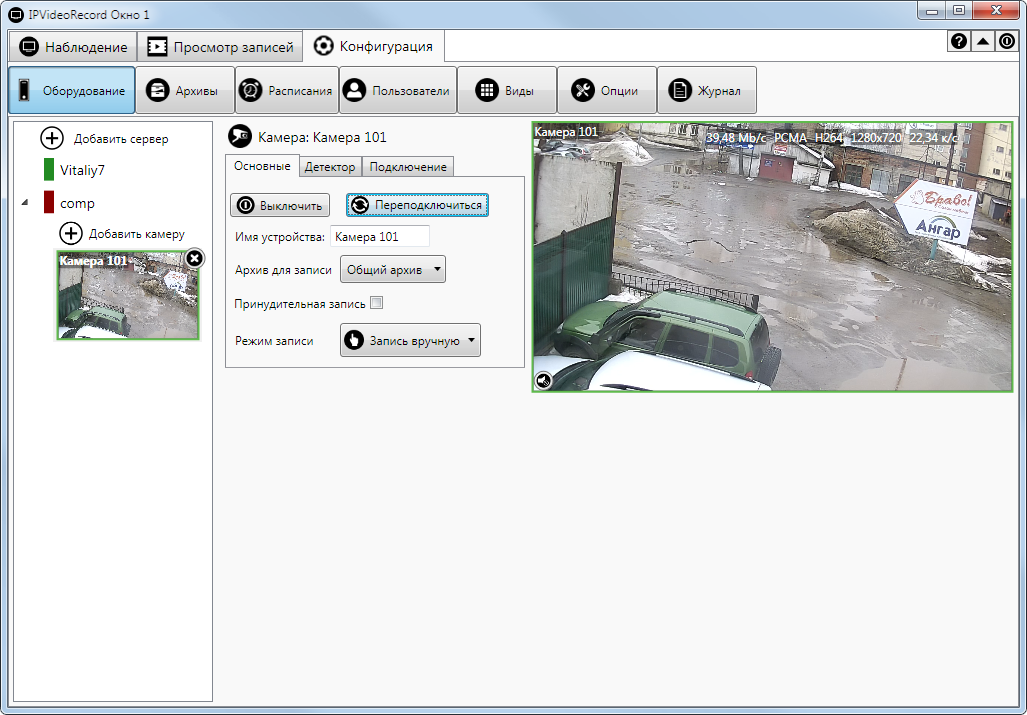Image resolution: width=1027 pixels, height=715 pixels.
Task: Remove Камера 101 using its X button
Action: click(195, 259)
